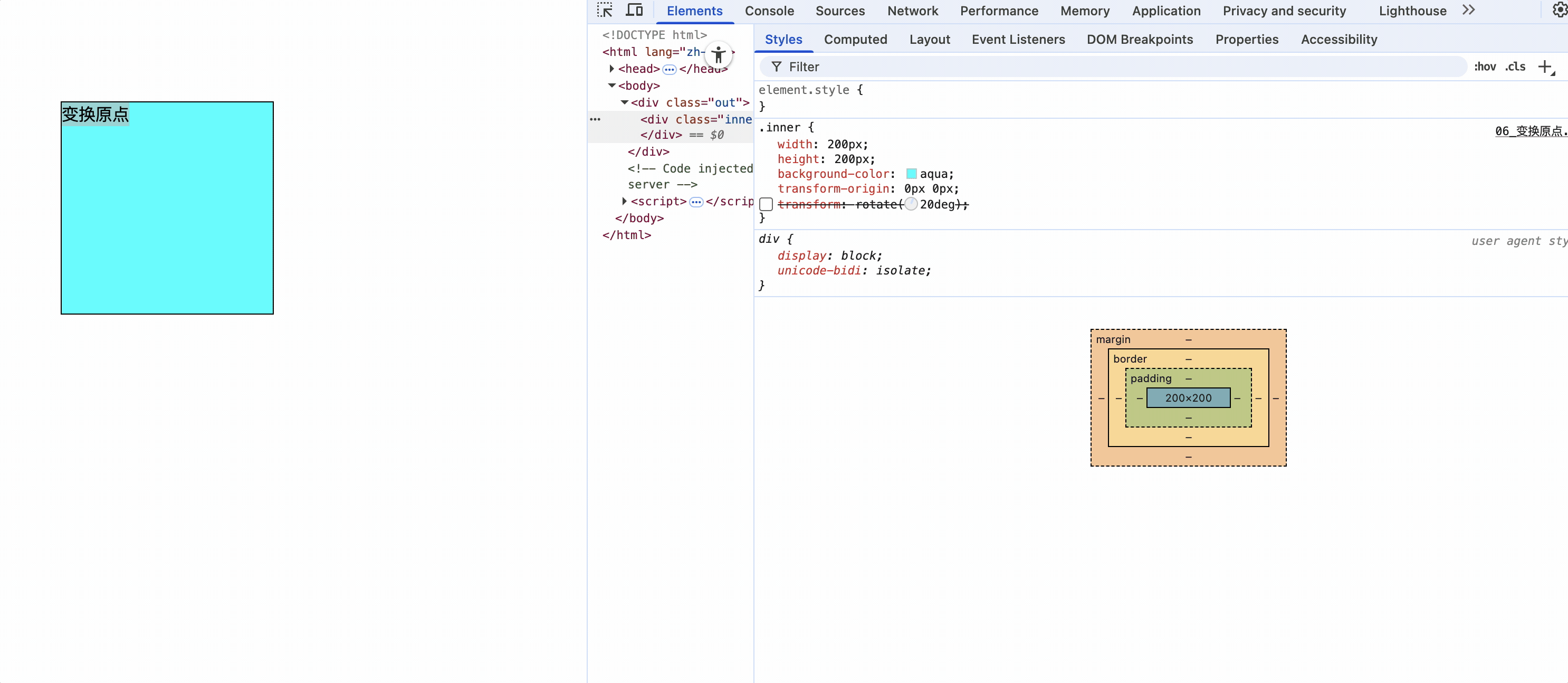Viewport: 1568px width, 683px height.
Task: Expand the head element node
Action: point(611,69)
